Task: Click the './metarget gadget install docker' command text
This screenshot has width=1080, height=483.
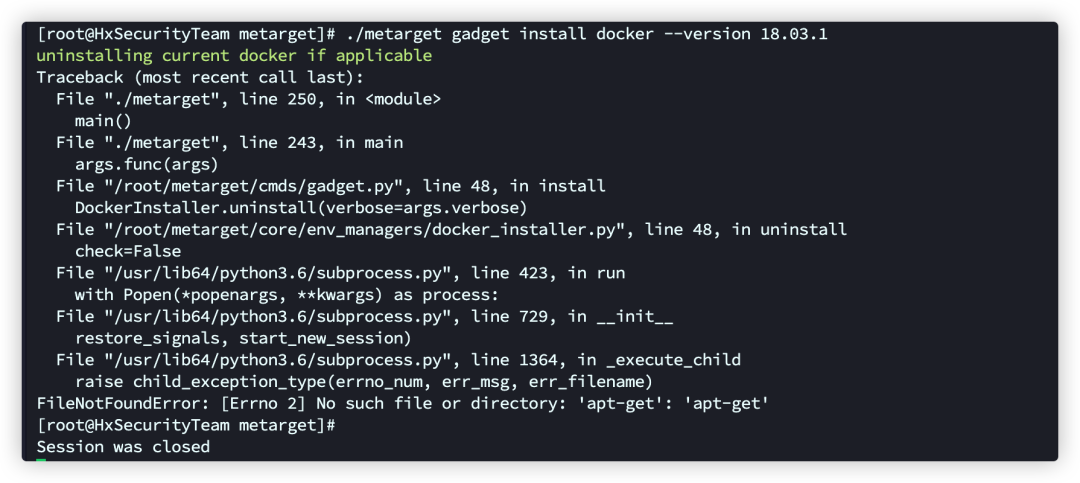Action: point(499,34)
